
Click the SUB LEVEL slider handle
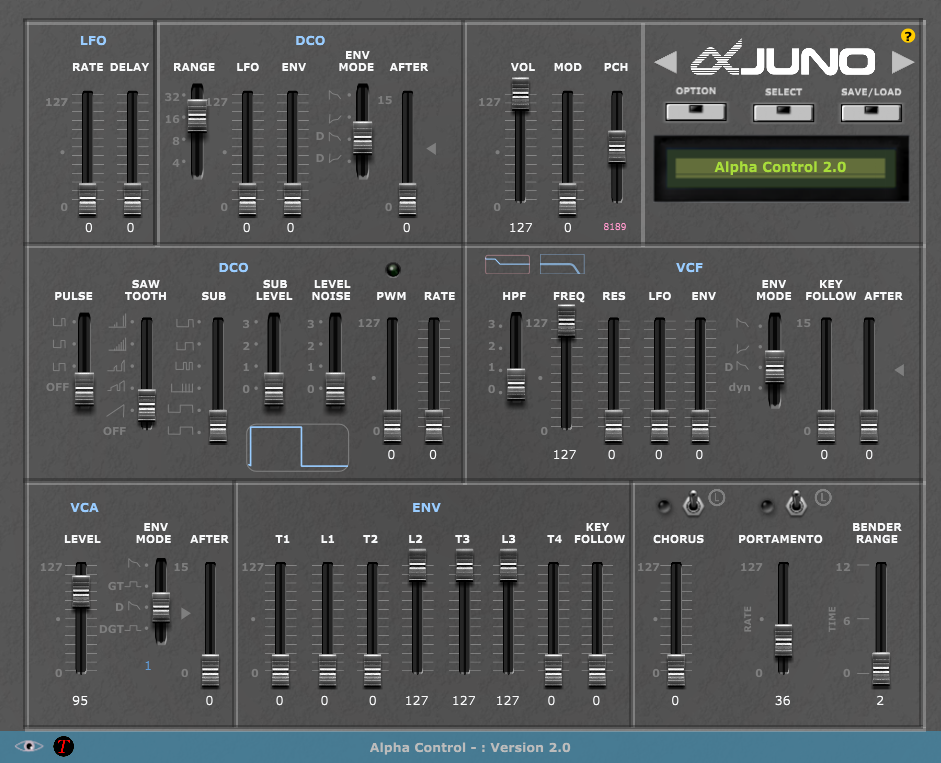tap(274, 389)
